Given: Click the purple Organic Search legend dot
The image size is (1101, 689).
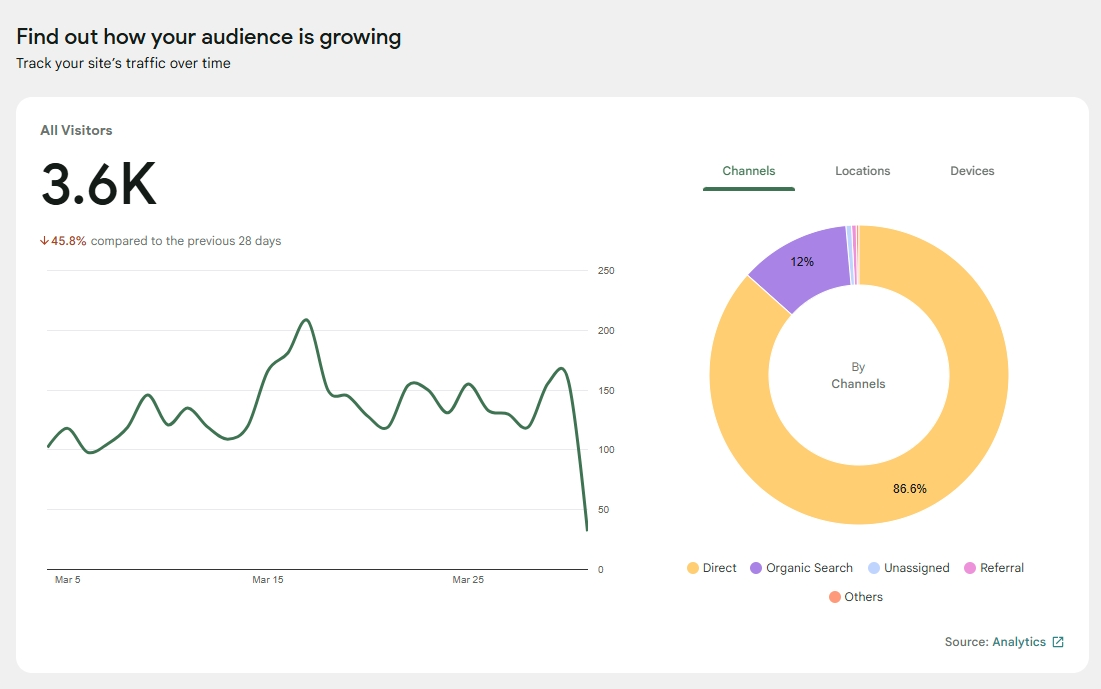Looking at the screenshot, I should tap(755, 567).
